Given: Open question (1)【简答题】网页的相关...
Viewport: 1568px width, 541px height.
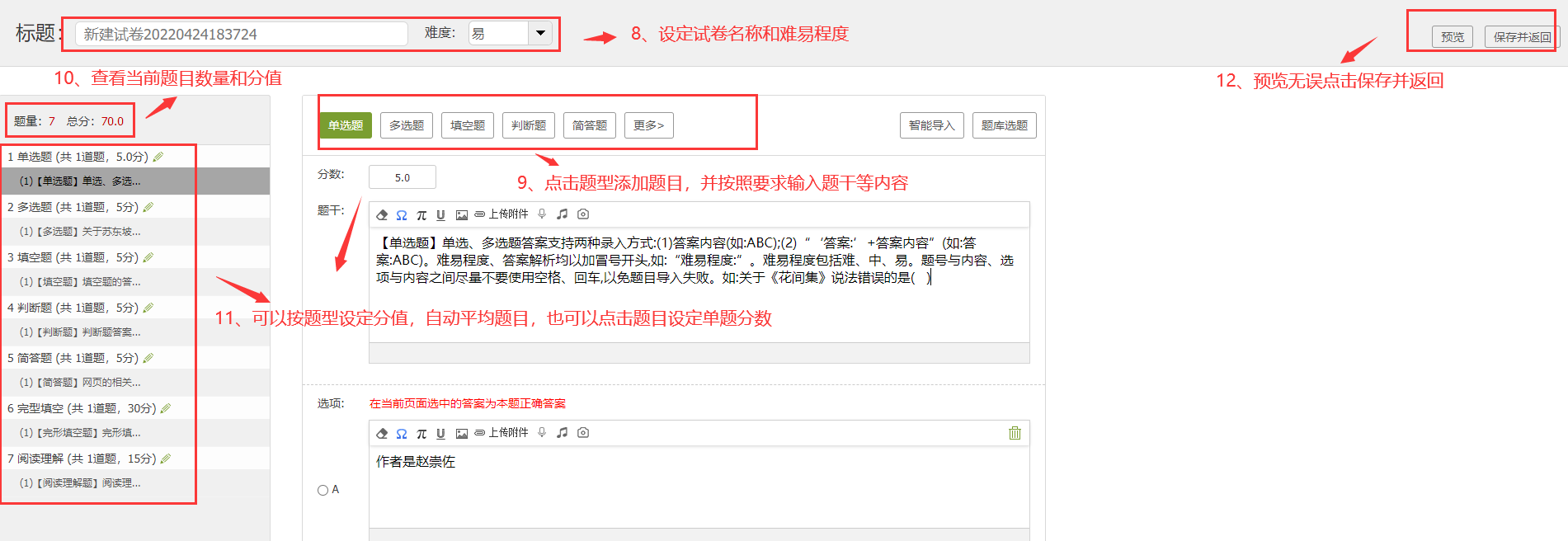Looking at the screenshot, I should [x=135, y=383].
